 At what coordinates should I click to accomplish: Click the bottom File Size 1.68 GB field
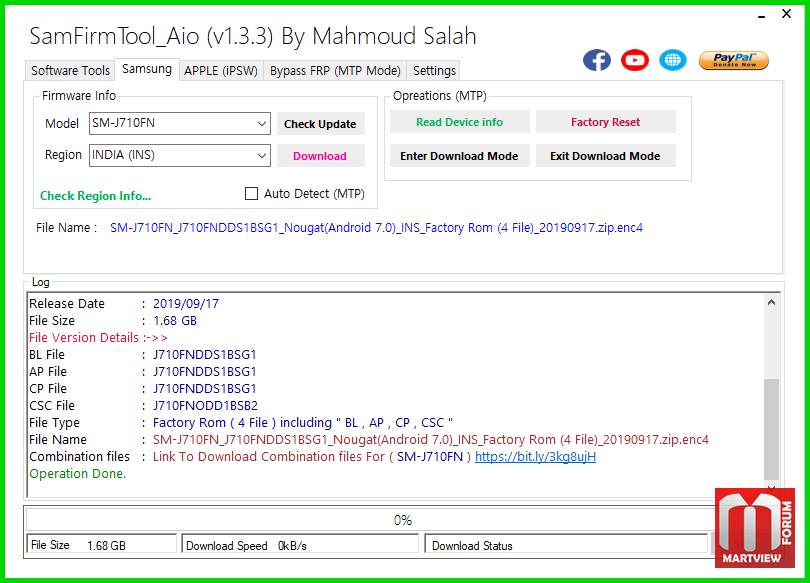pyautogui.click(x=101, y=545)
